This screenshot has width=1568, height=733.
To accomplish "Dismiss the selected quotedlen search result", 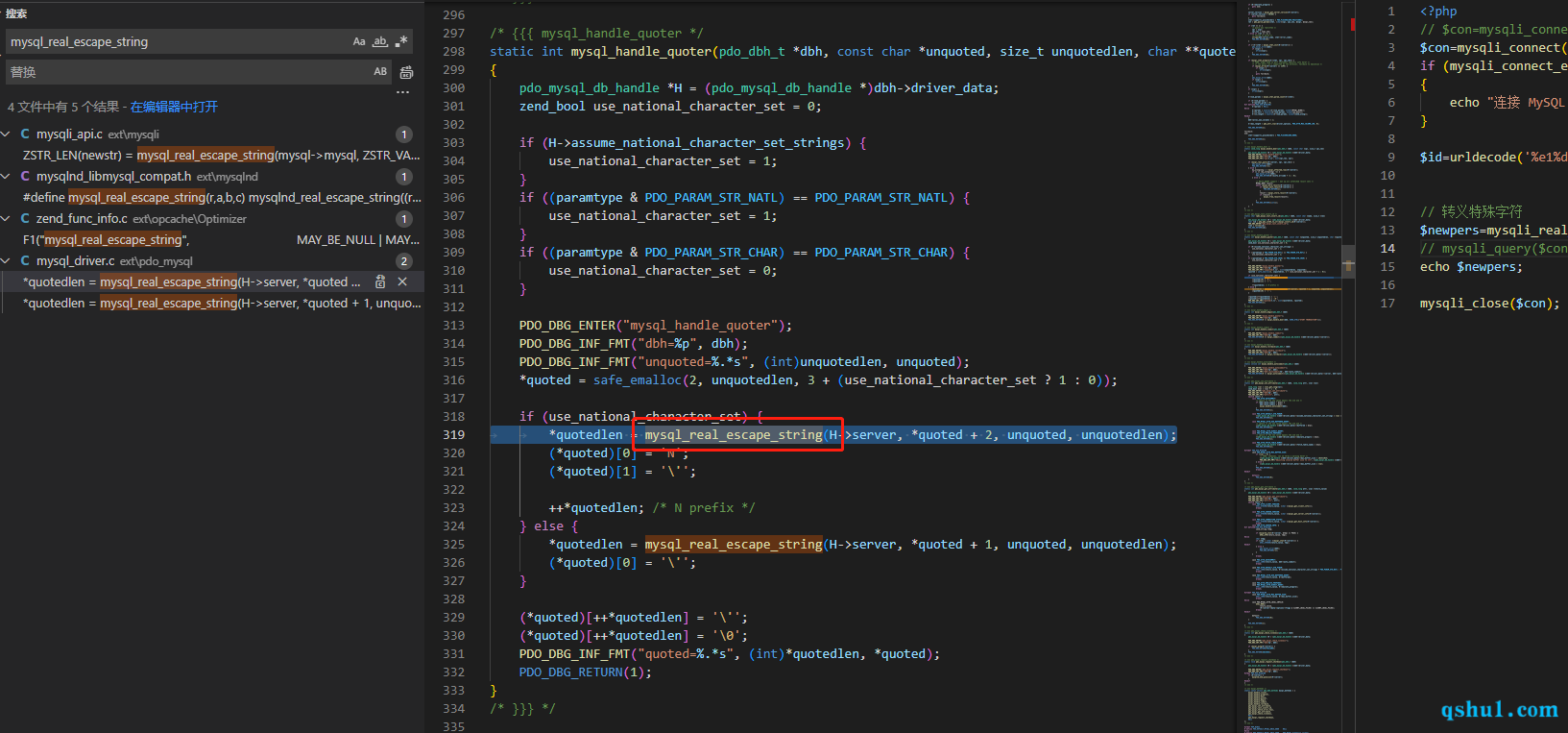I will [x=402, y=281].
